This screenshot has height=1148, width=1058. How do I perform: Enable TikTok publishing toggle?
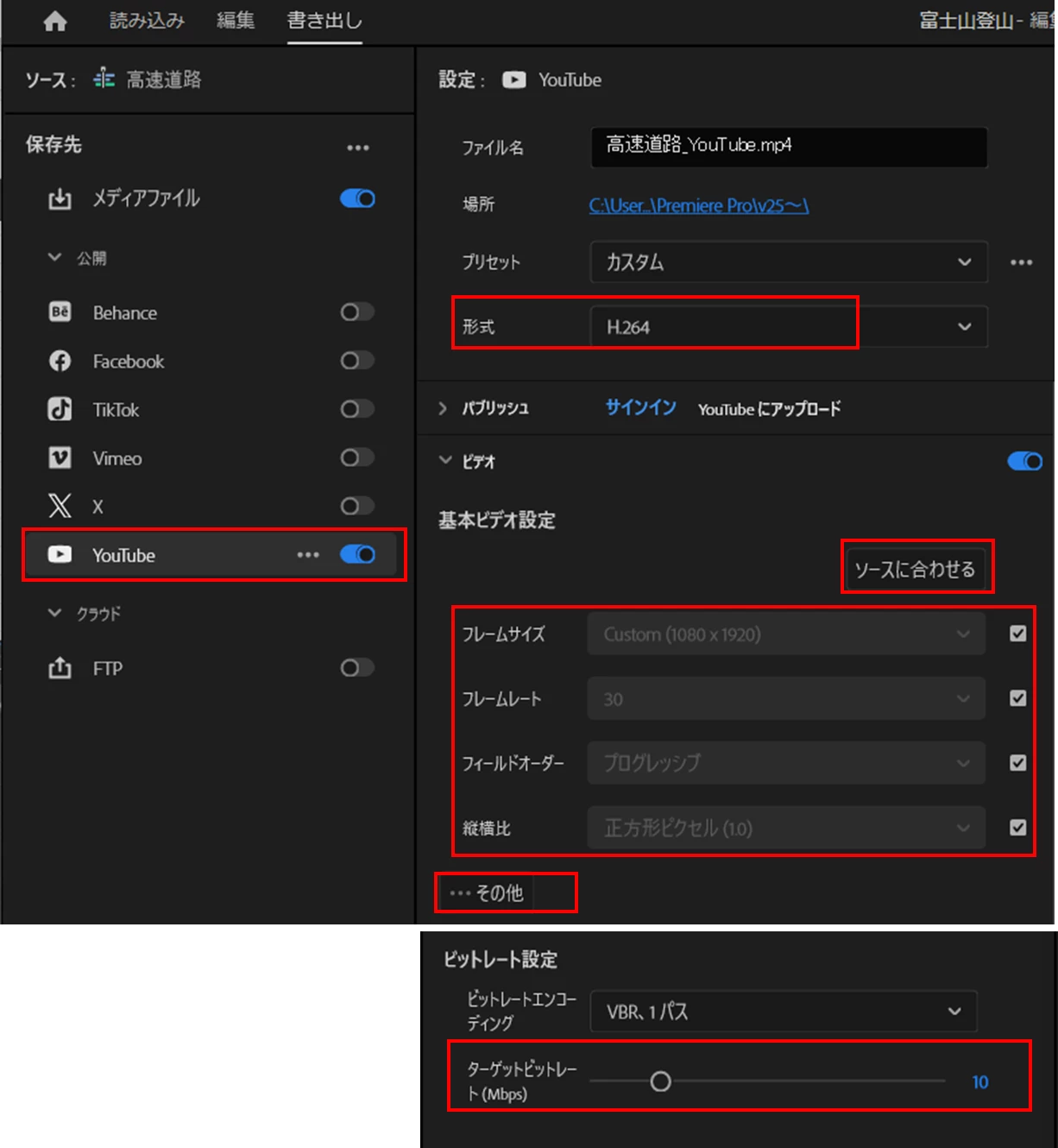point(357,409)
